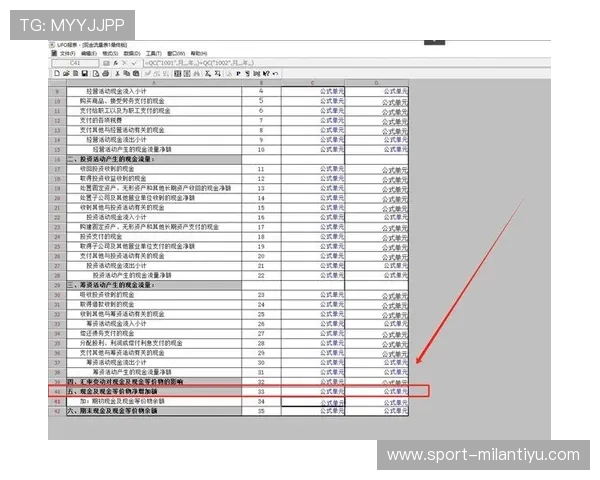600x480 pixels.
Task: Click line number cell 33
Action: pos(261,392)
